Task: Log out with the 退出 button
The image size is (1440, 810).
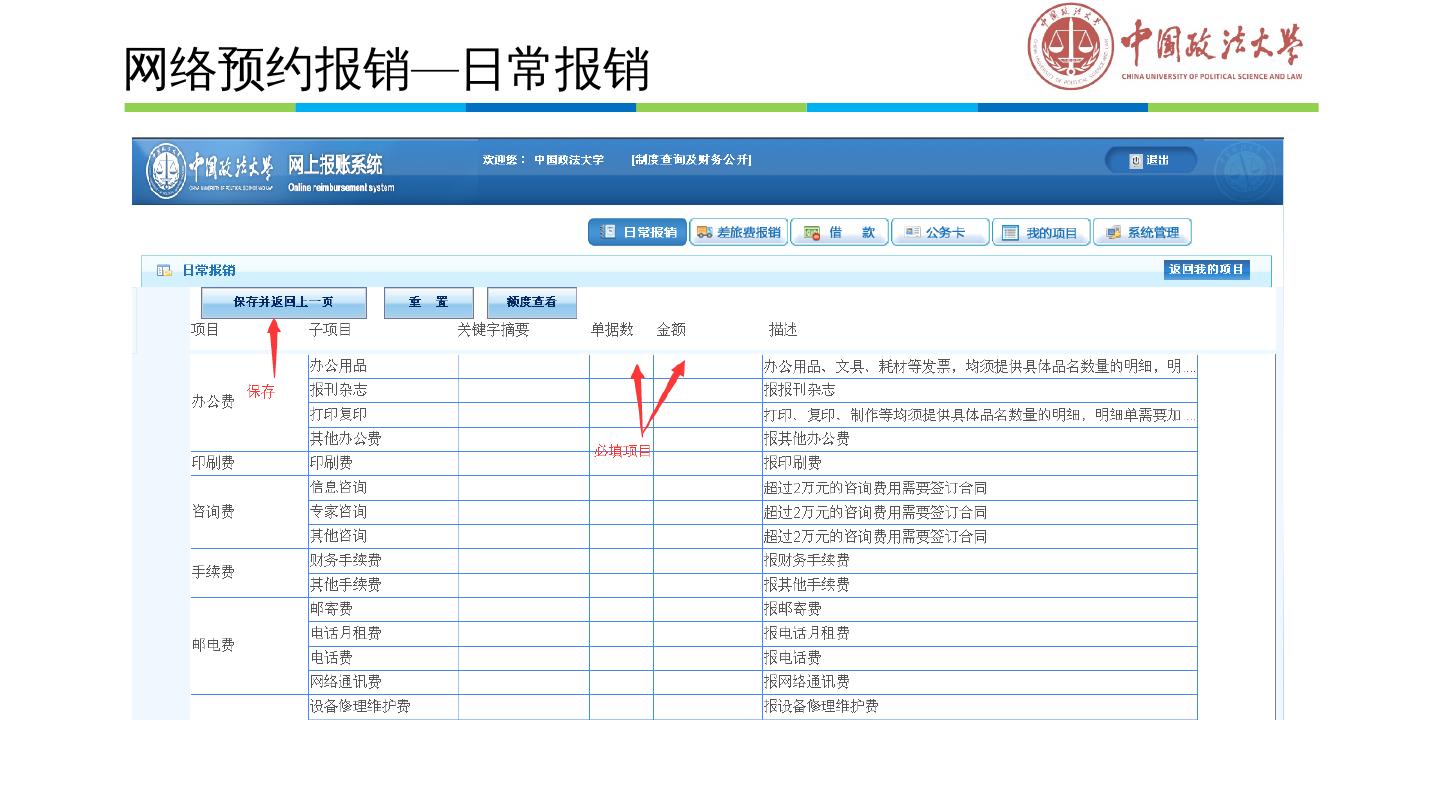Action: coord(1150,161)
